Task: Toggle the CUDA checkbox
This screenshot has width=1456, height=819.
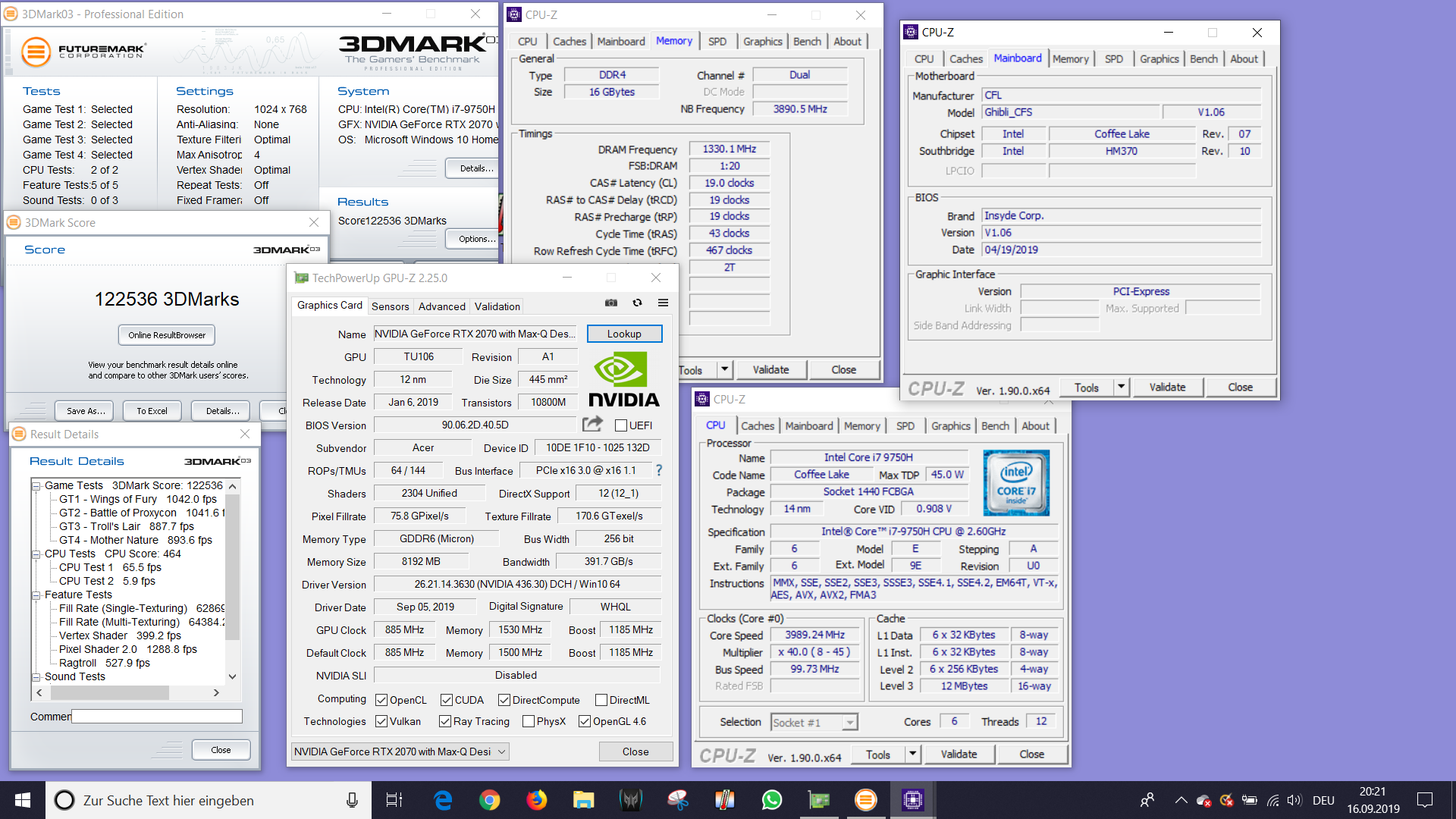Action: coord(447,700)
